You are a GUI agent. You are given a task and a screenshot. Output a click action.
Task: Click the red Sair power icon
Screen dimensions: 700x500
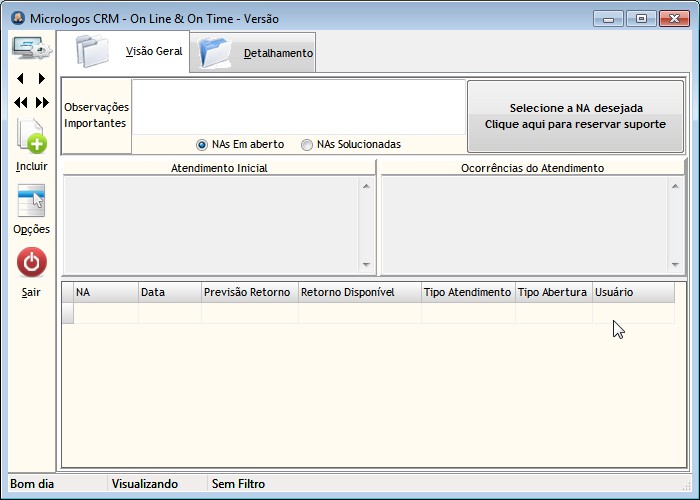(x=31, y=263)
